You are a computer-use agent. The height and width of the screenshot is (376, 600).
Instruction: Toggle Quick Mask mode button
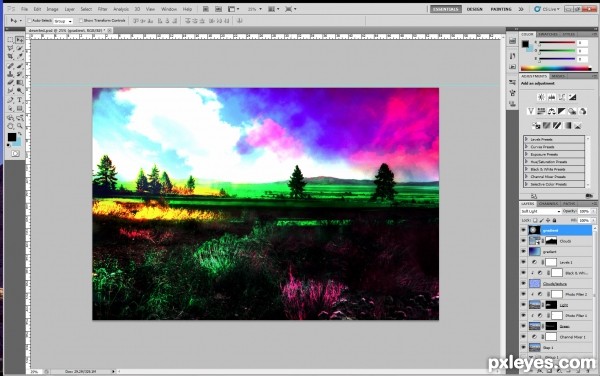click(15, 153)
